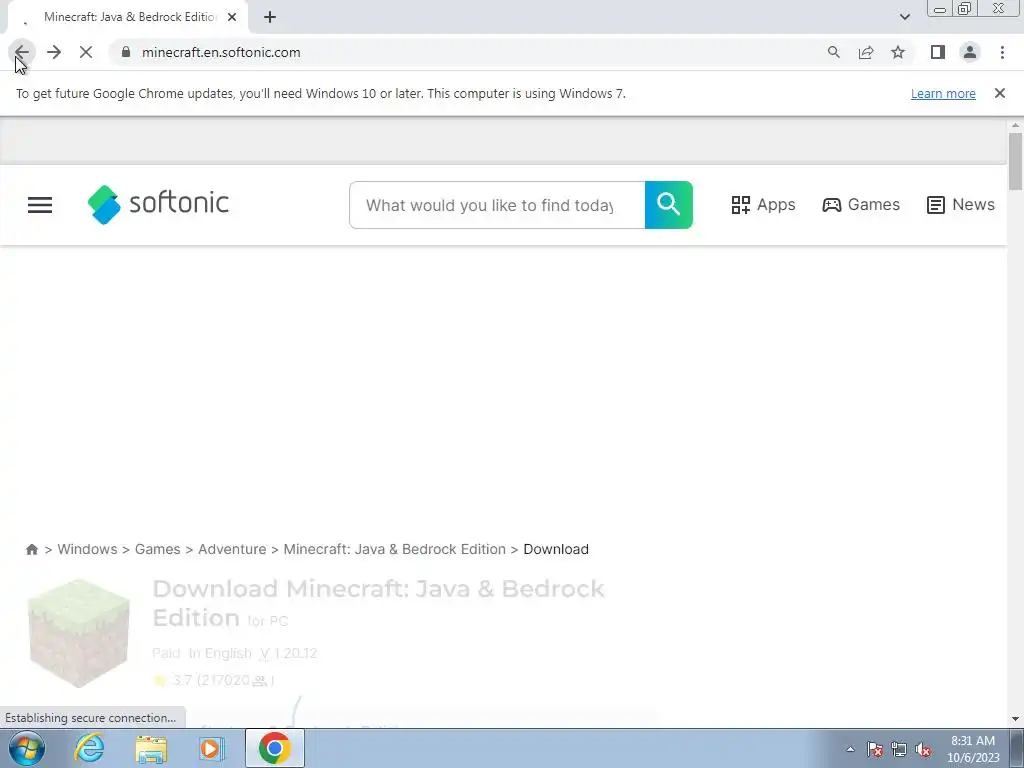Go forward with the browser forward arrow
Screen dimensions: 1024x768
tap(54, 52)
